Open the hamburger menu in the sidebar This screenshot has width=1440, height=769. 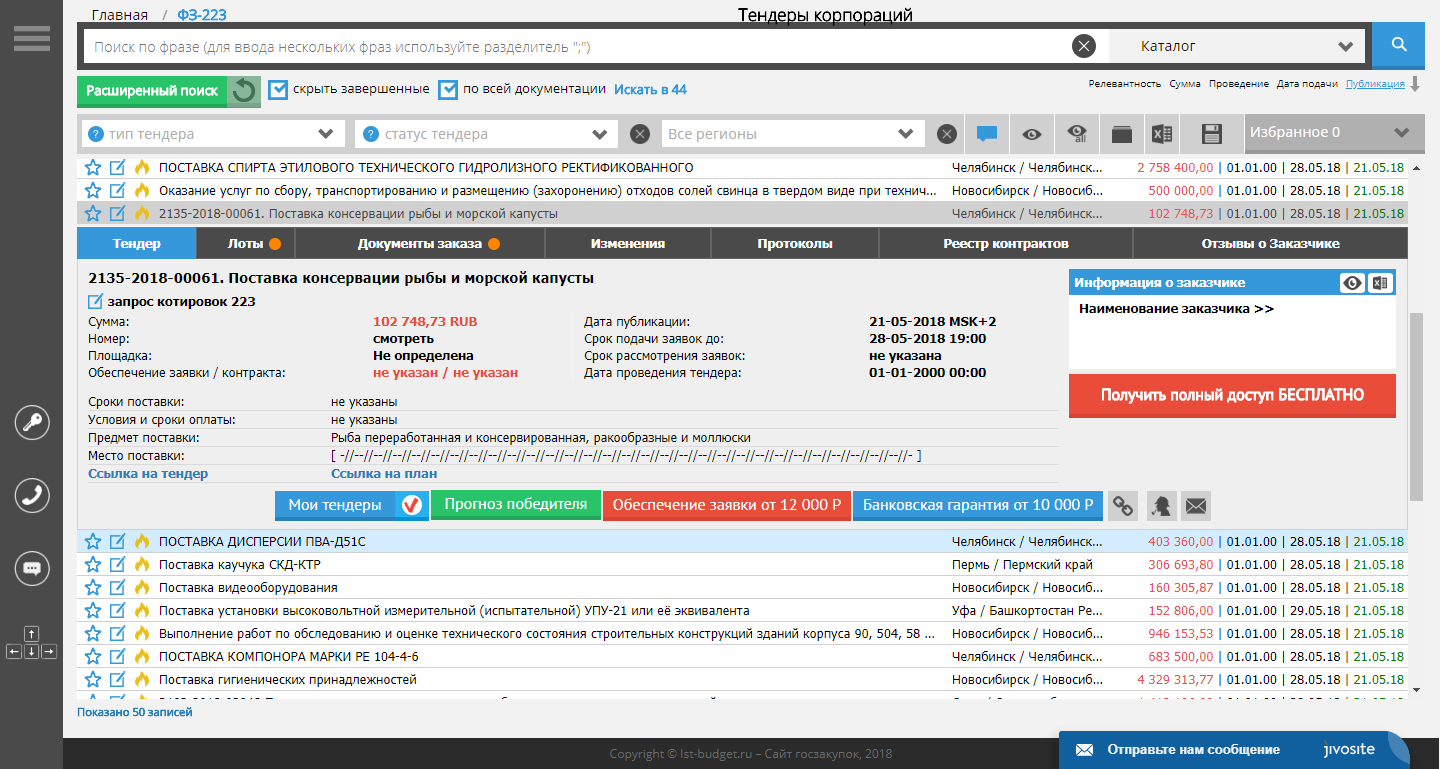[32, 37]
